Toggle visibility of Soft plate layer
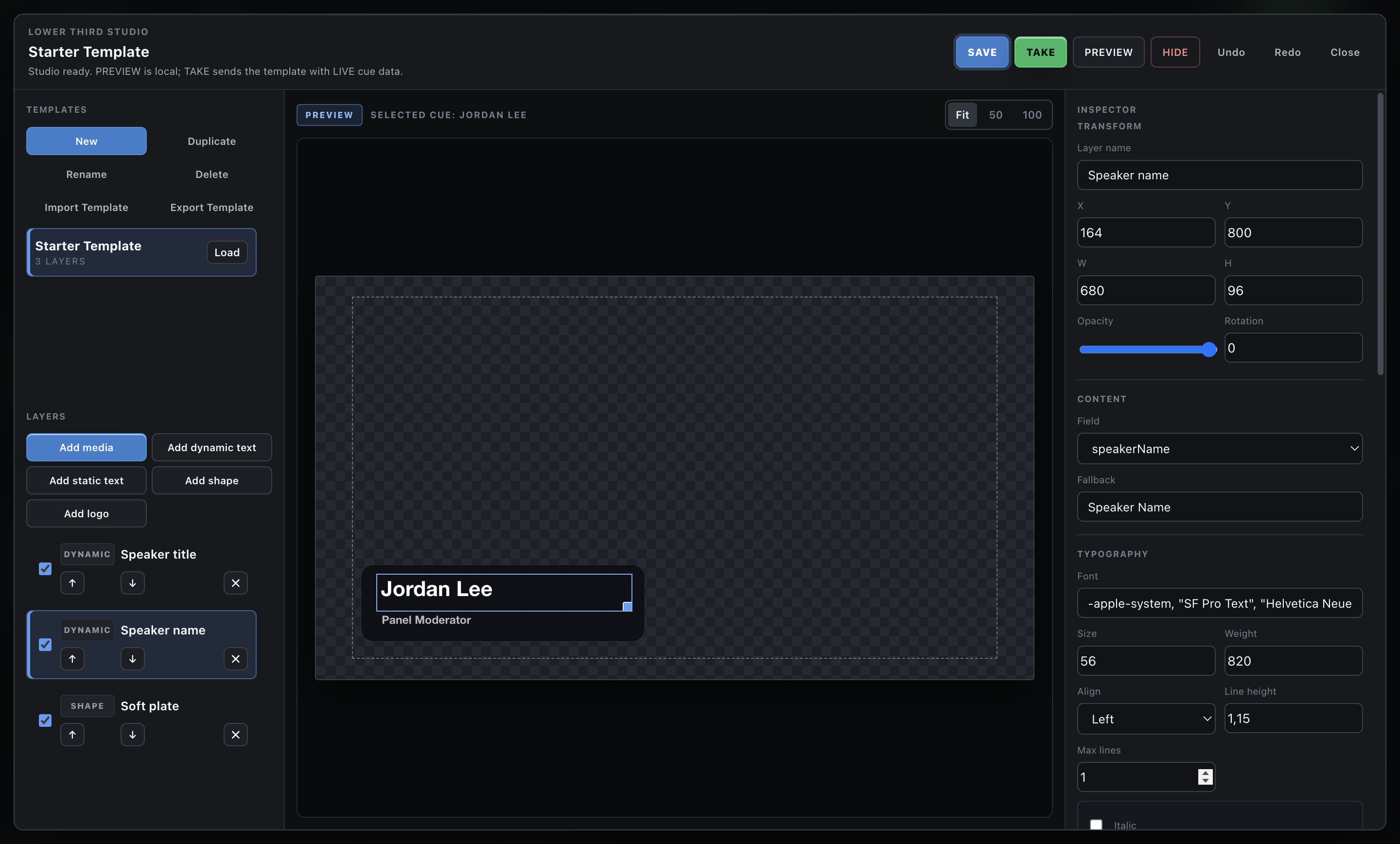The image size is (1400, 844). (45, 720)
